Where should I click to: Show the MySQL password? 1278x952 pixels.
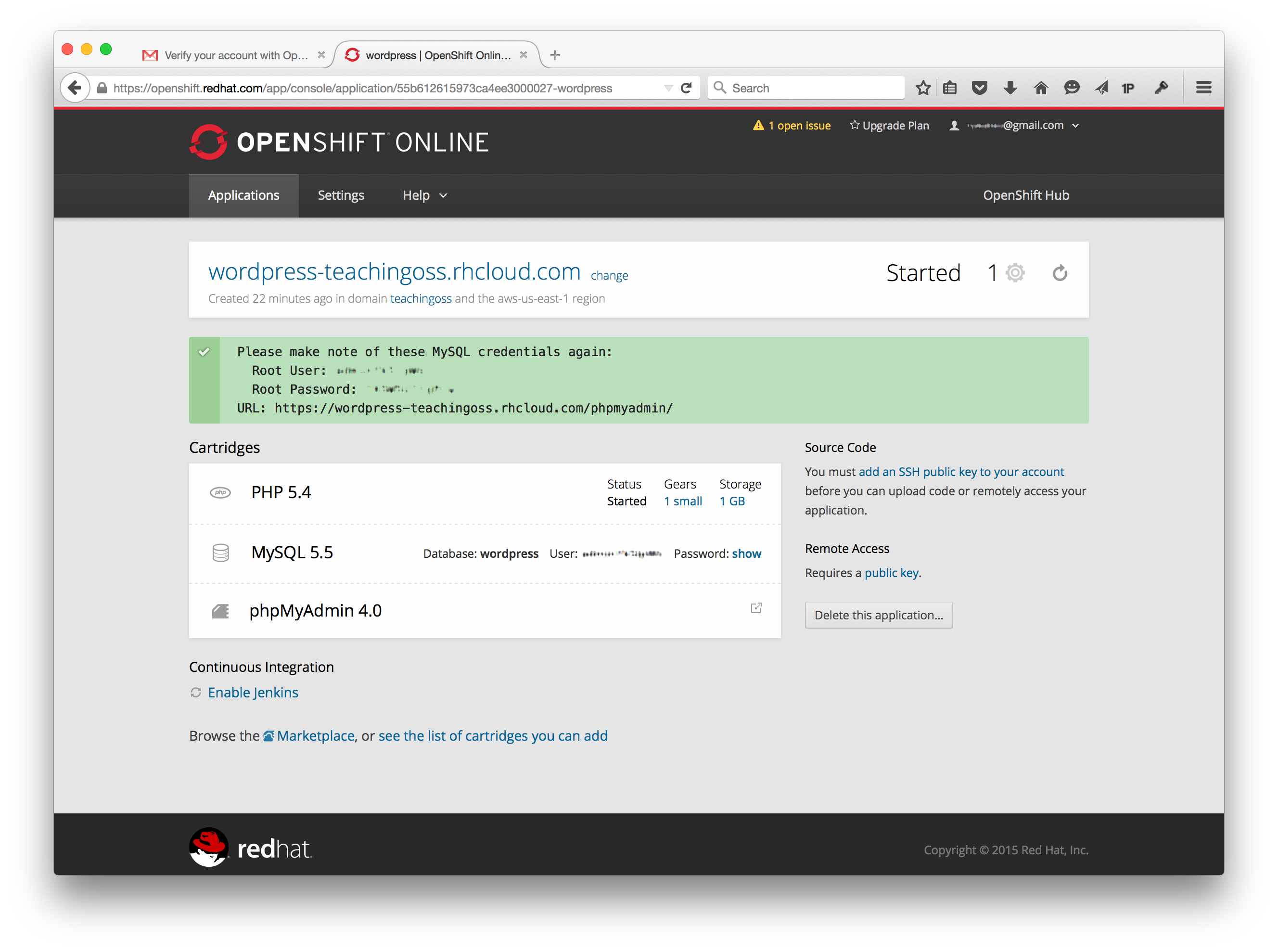click(746, 553)
